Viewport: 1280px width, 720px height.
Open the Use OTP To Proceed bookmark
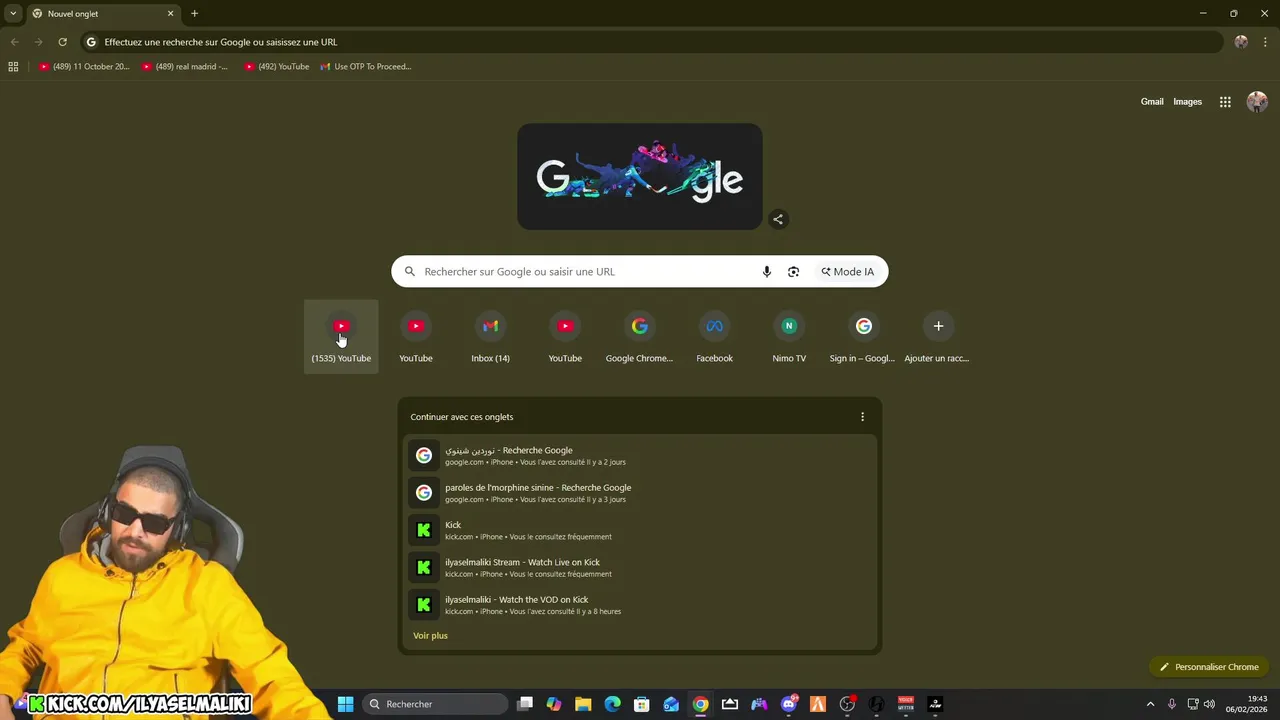click(x=366, y=67)
